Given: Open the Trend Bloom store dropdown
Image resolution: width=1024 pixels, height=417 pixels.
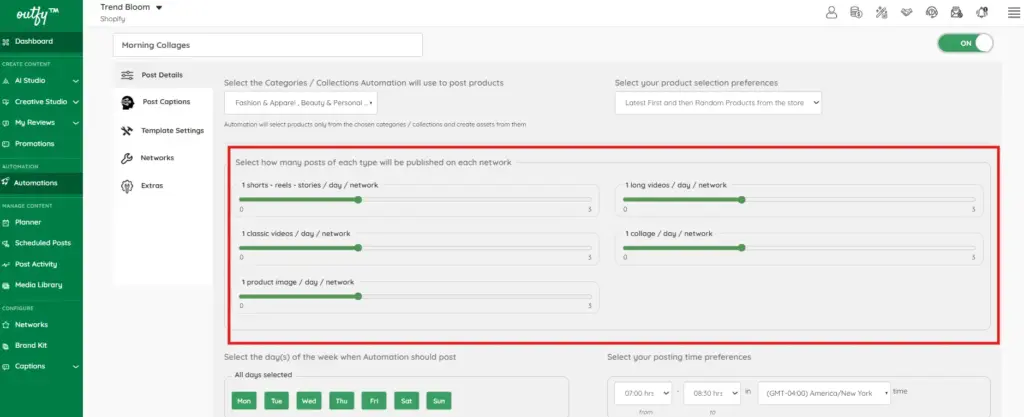Looking at the screenshot, I should point(131,7).
